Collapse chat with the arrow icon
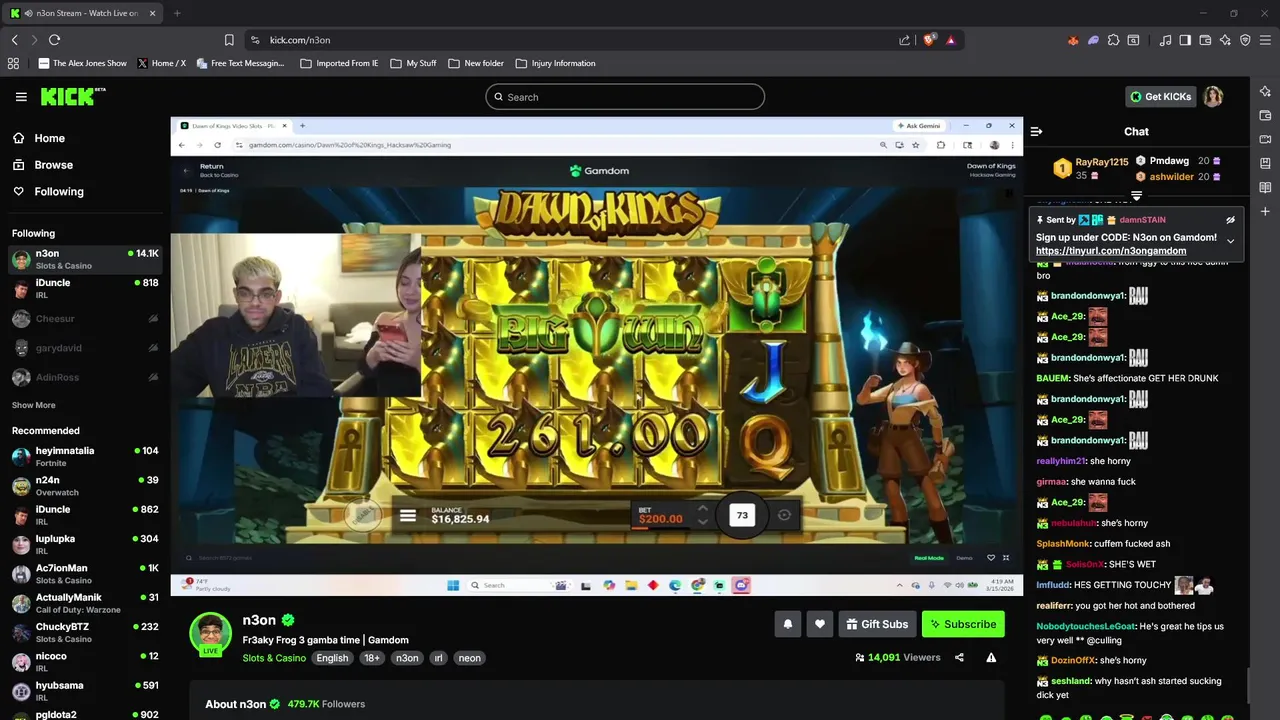1280x720 pixels. (1036, 131)
